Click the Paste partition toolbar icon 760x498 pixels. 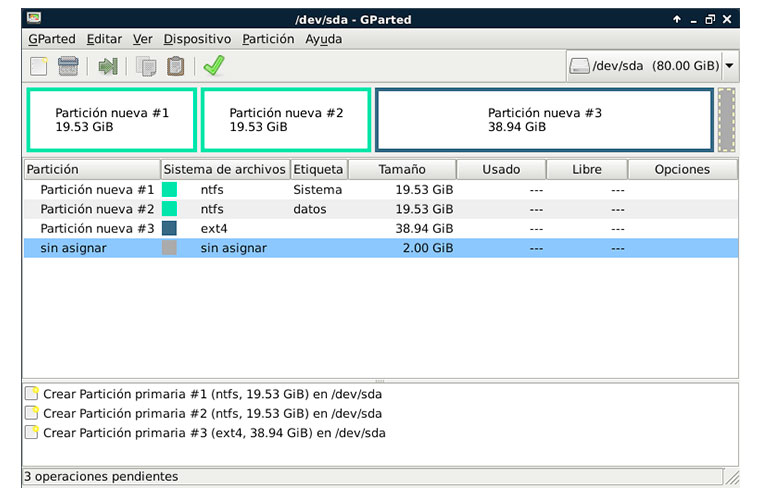tap(175, 66)
